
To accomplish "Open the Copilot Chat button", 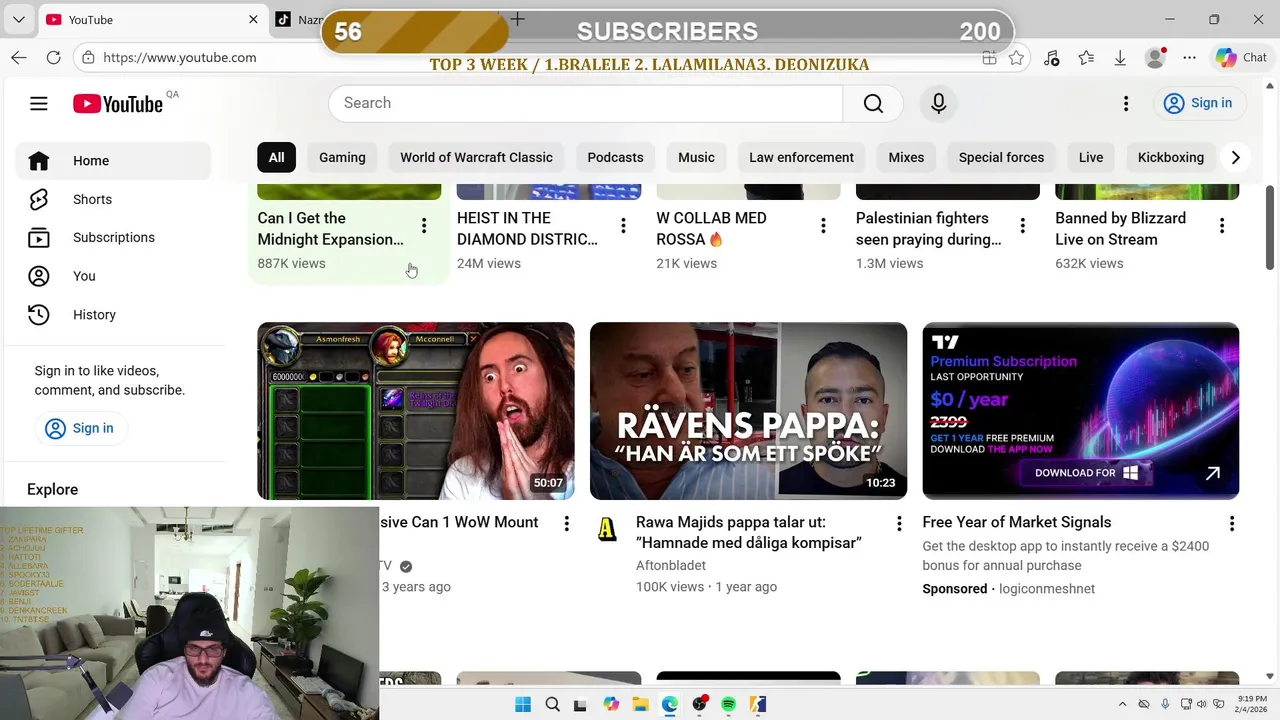I will pyautogui.click(x=1241, y=58).
